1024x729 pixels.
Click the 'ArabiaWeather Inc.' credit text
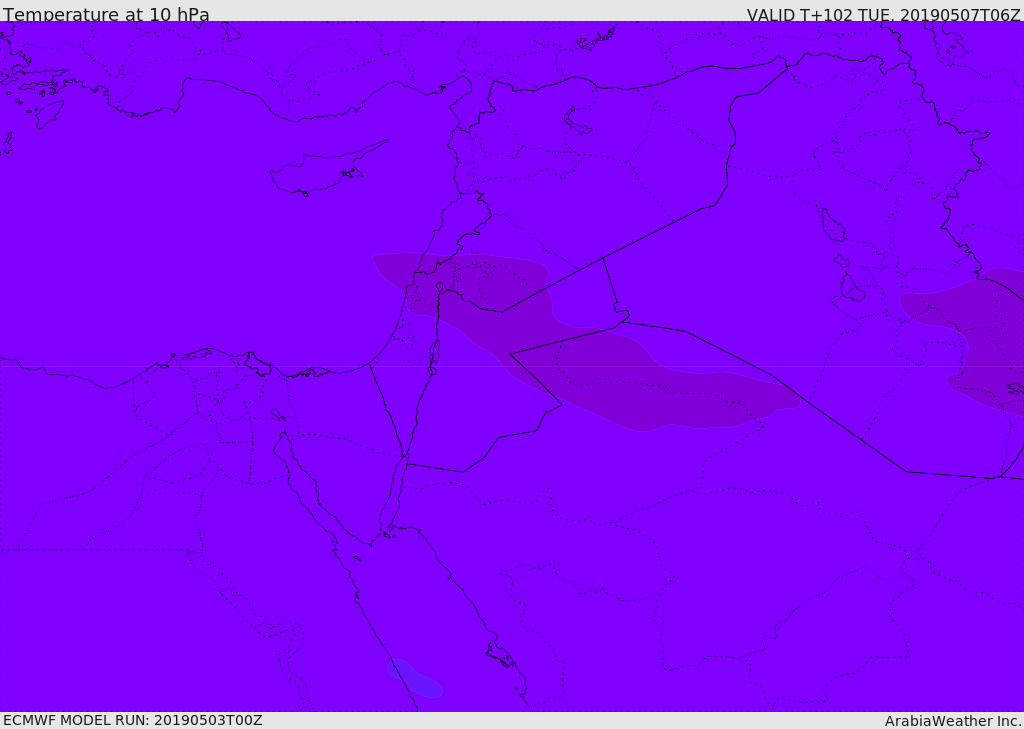pos(953,721)
